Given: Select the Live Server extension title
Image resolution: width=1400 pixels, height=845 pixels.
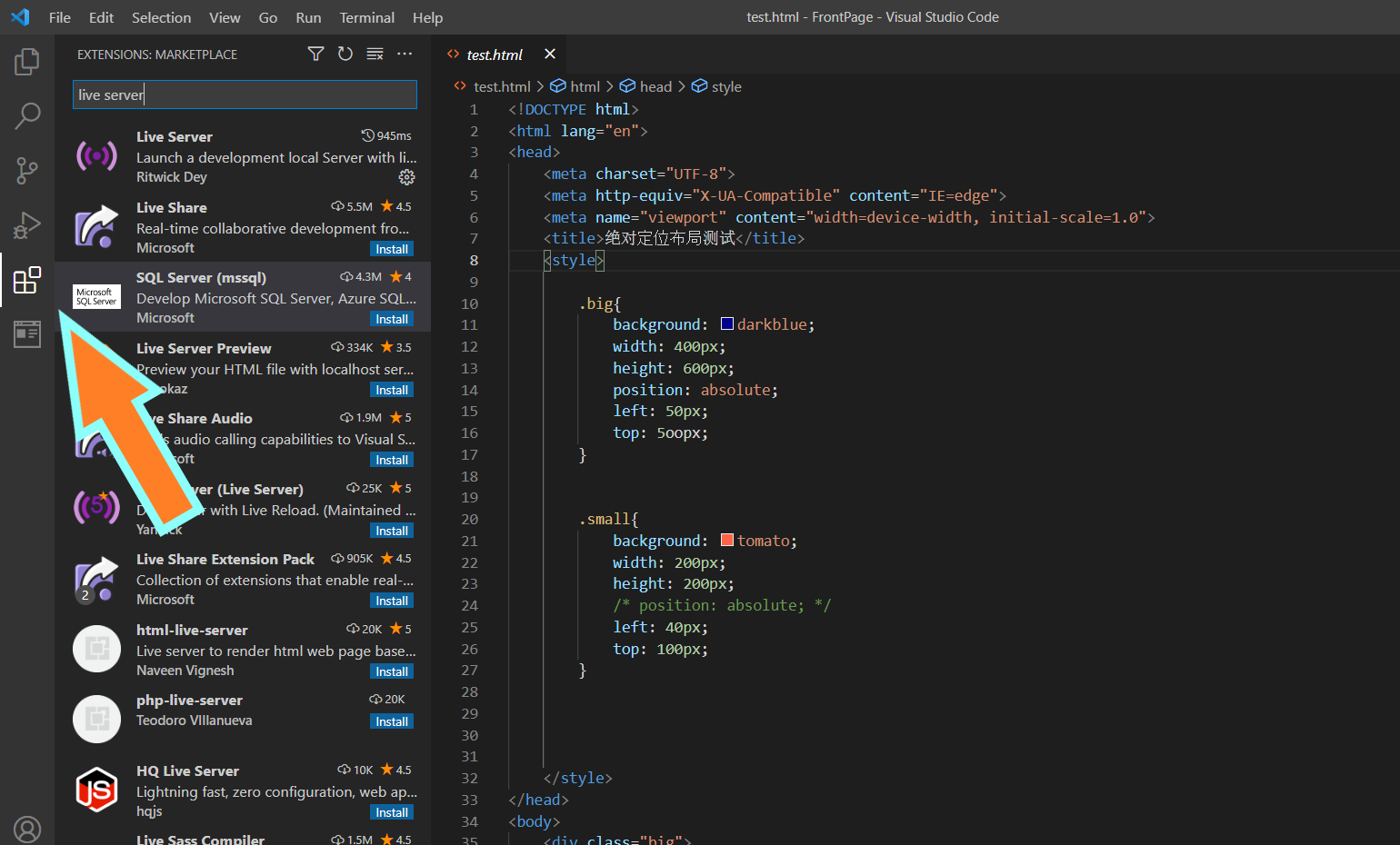Looking at the screenshot, I should click(175, 136).
